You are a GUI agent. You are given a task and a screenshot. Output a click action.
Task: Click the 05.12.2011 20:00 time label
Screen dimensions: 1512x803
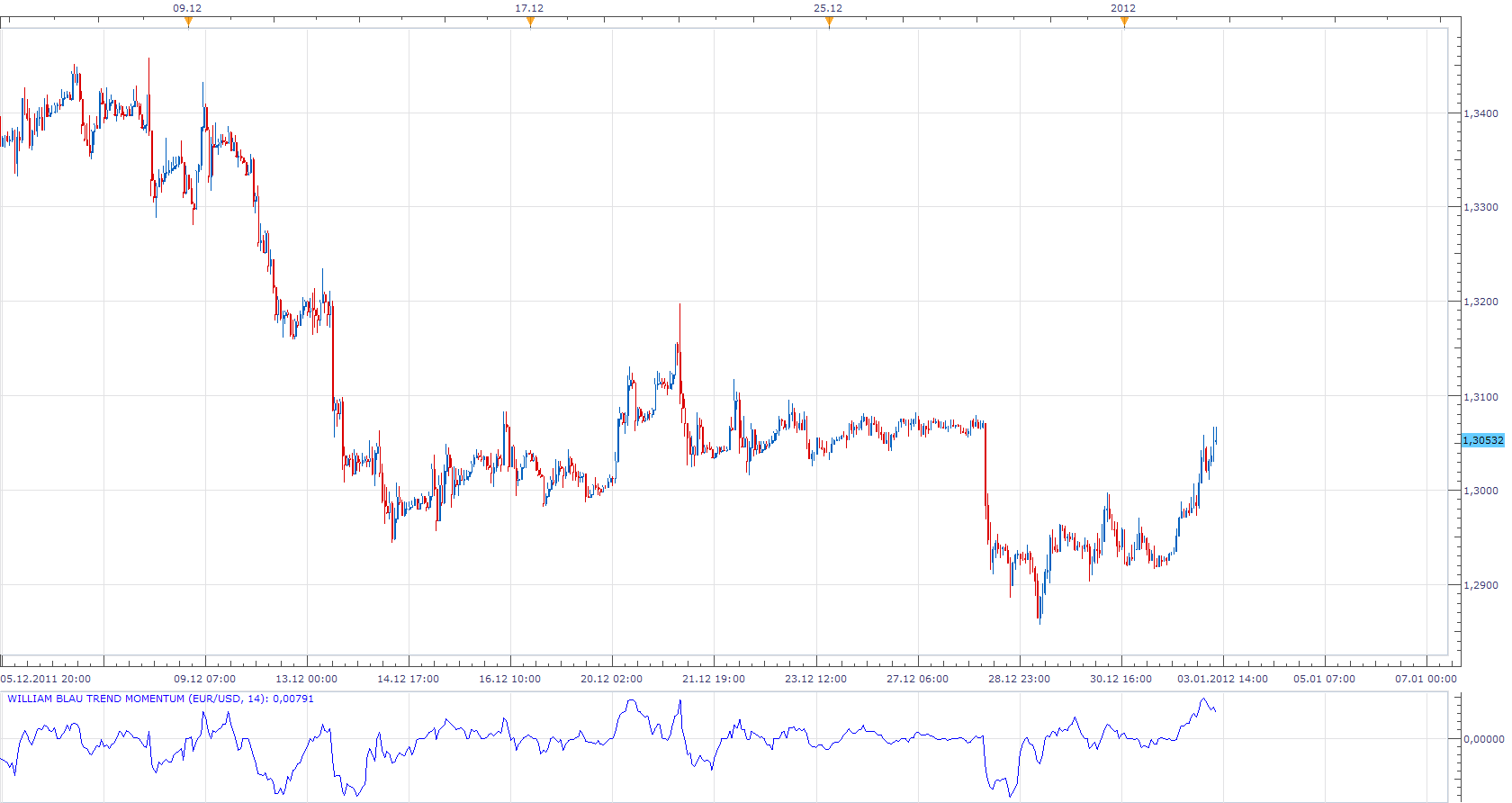point(46,679)
